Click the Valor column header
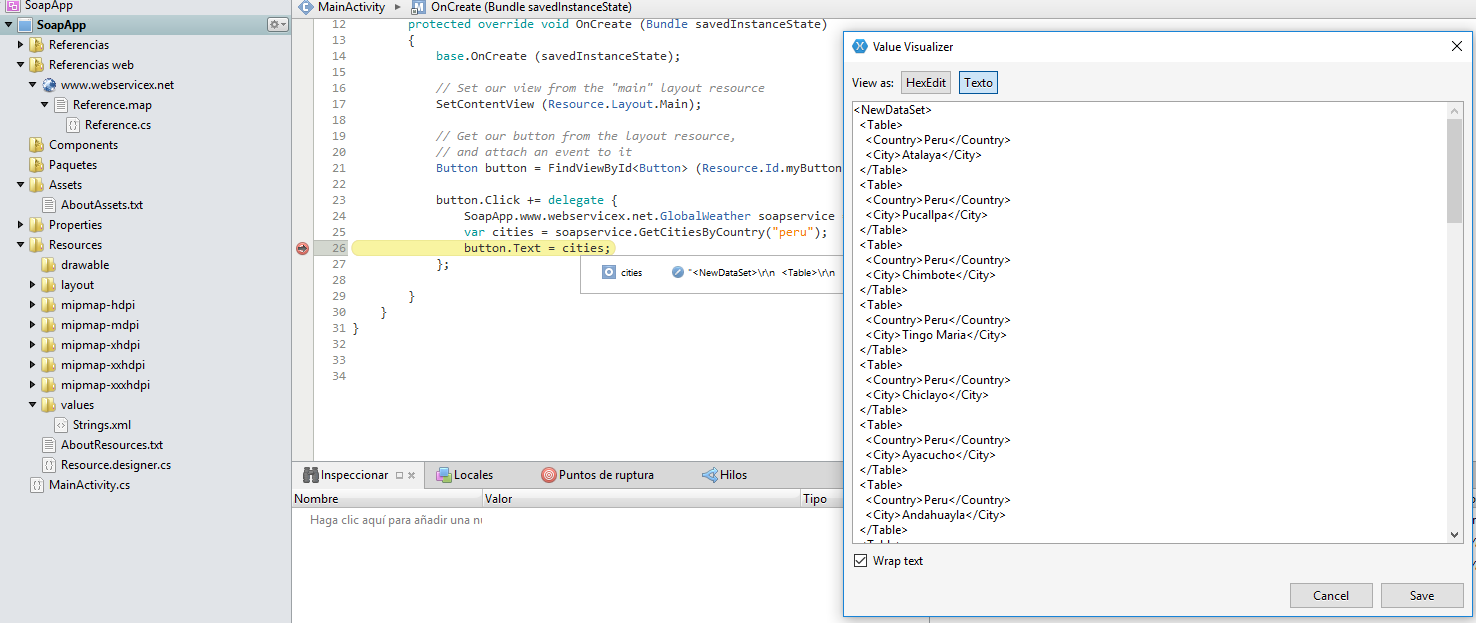The height and width of the screenshot is (623, 1476). coord(641,498)
